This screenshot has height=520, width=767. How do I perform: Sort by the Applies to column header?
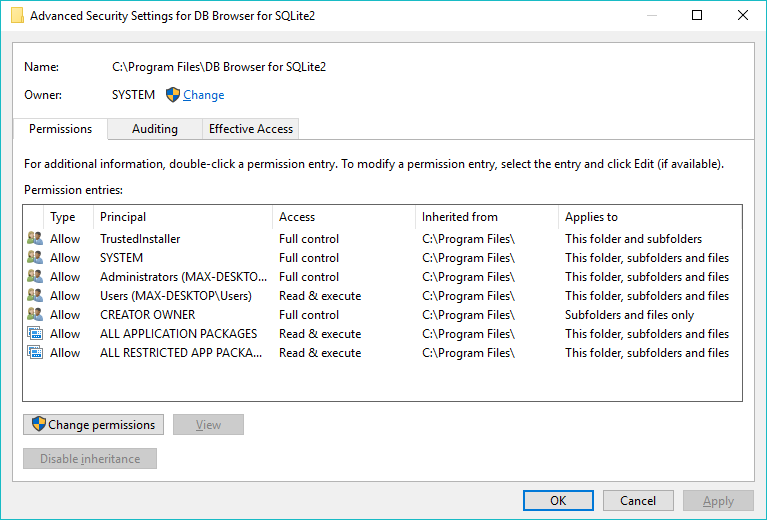click(650, 217)
